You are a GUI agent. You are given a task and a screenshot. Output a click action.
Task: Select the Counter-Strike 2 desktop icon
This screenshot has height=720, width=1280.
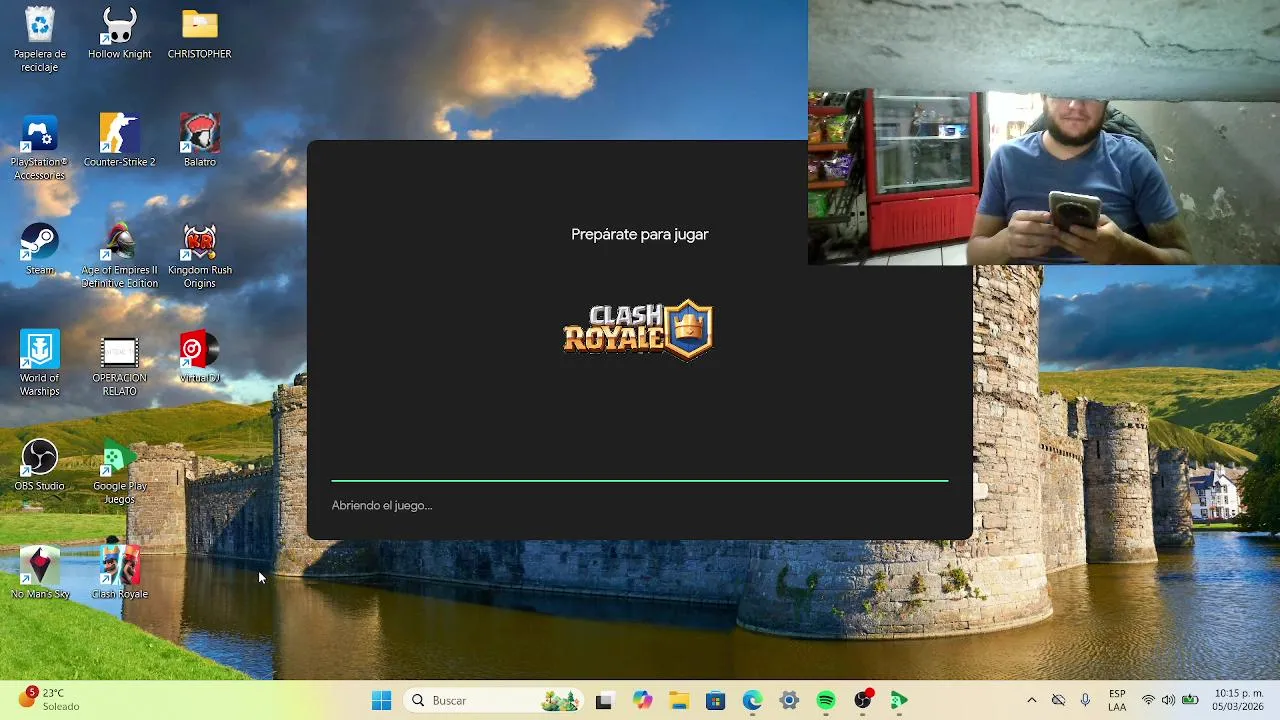(119, 141)
